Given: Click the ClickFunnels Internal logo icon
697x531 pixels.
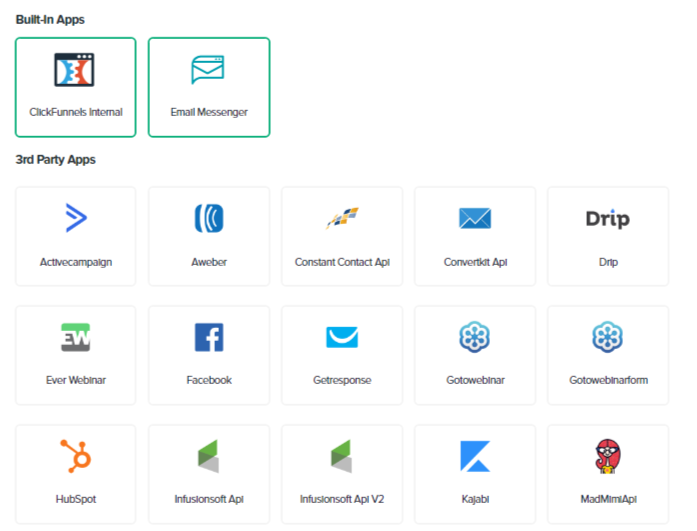Looking at the screenshot, I should [74, 70].
